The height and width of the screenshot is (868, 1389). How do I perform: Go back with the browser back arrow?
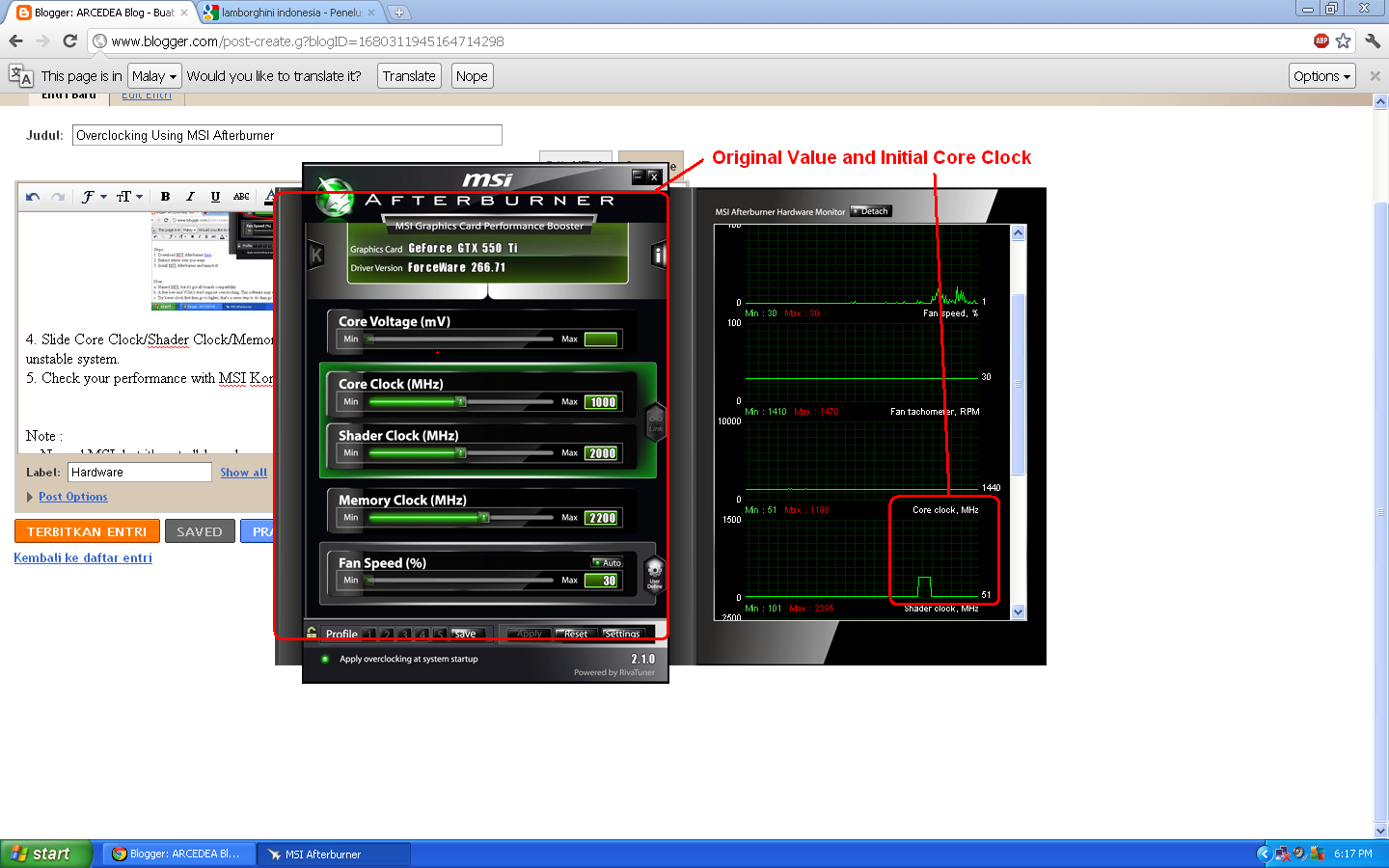click(x=15, y=41)
